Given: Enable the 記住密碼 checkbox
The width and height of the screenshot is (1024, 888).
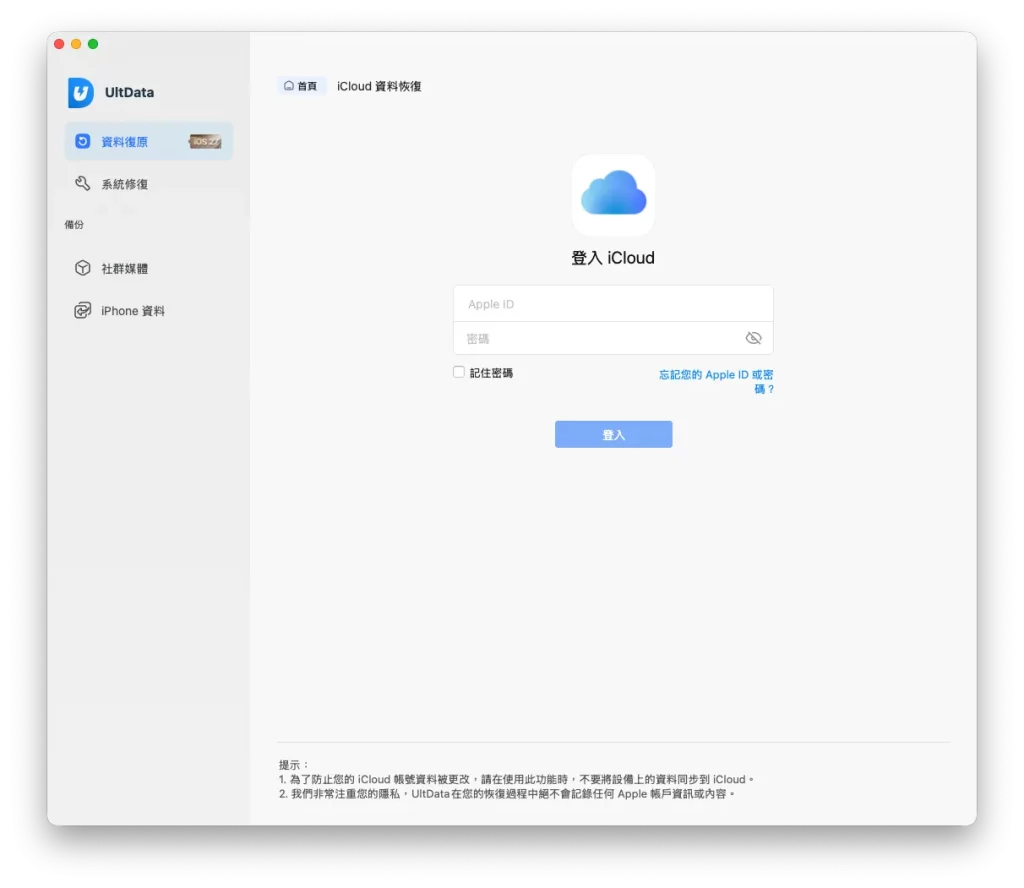Looking at the screenshot, I should [x=459, y=372].
